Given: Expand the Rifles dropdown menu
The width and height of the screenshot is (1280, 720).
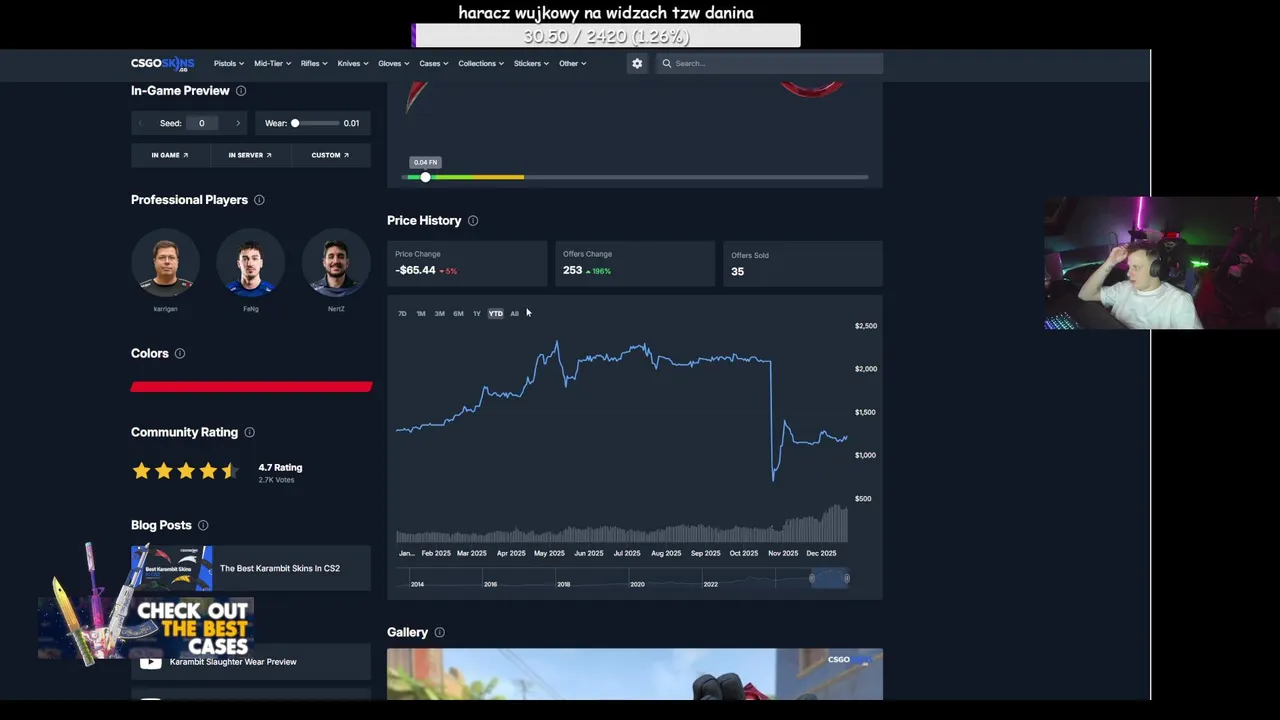Looking at the screenshot, I should tap(314, 63).
